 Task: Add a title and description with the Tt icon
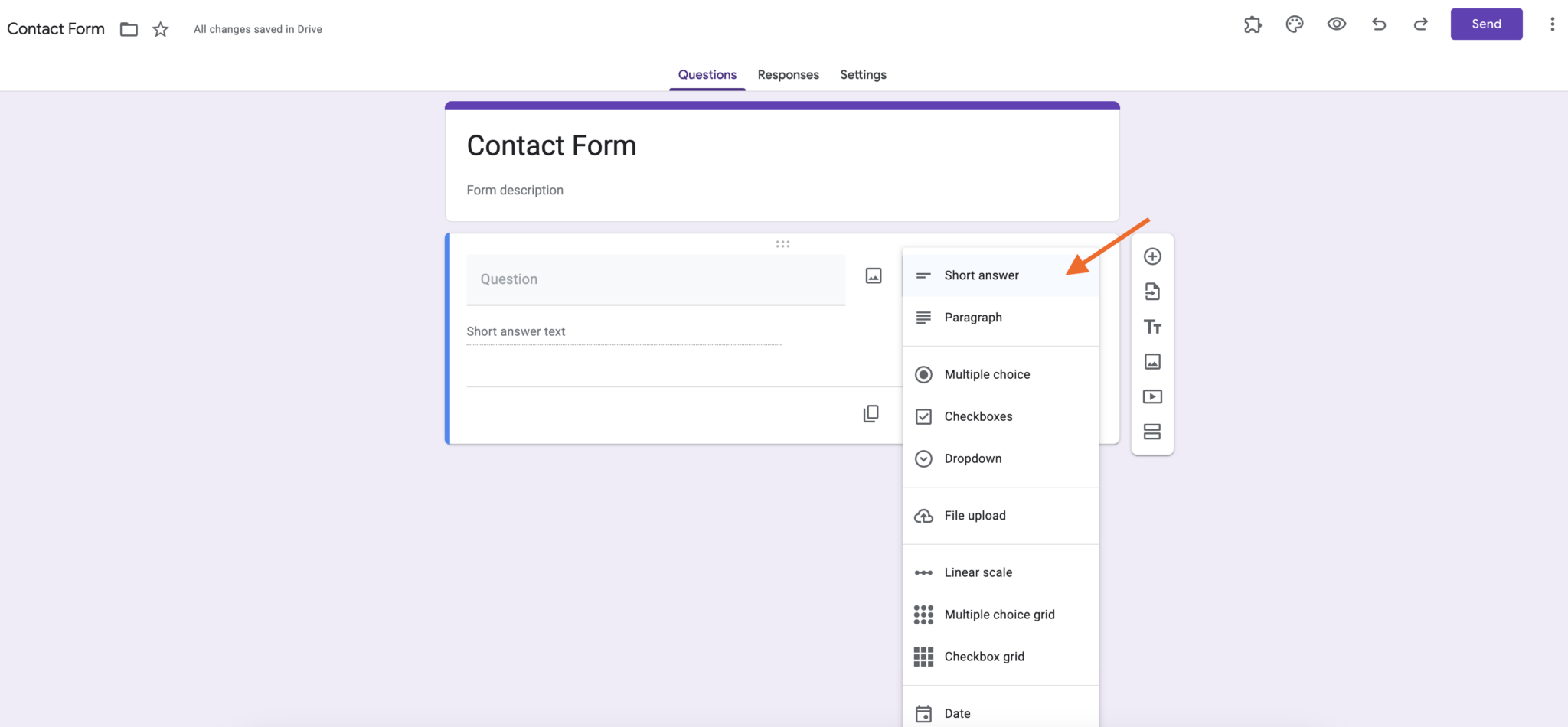coord(1152,326)
